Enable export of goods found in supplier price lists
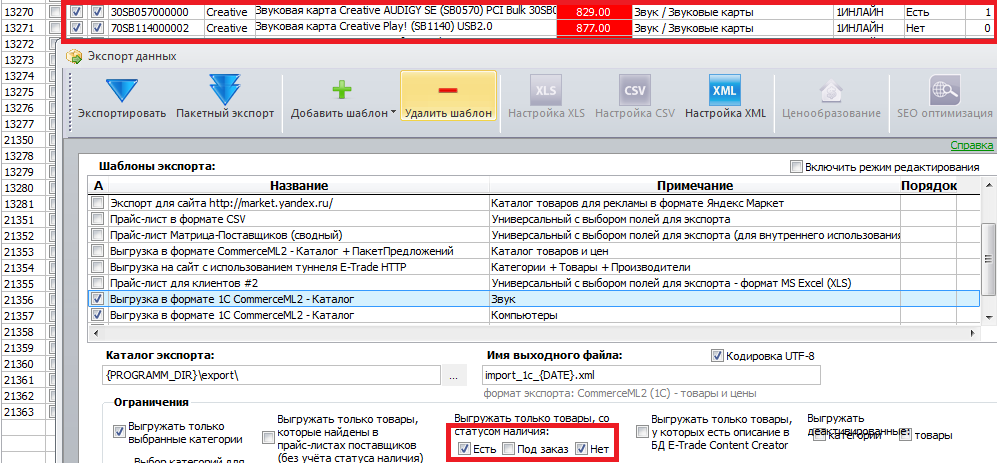 pos(268,437)
